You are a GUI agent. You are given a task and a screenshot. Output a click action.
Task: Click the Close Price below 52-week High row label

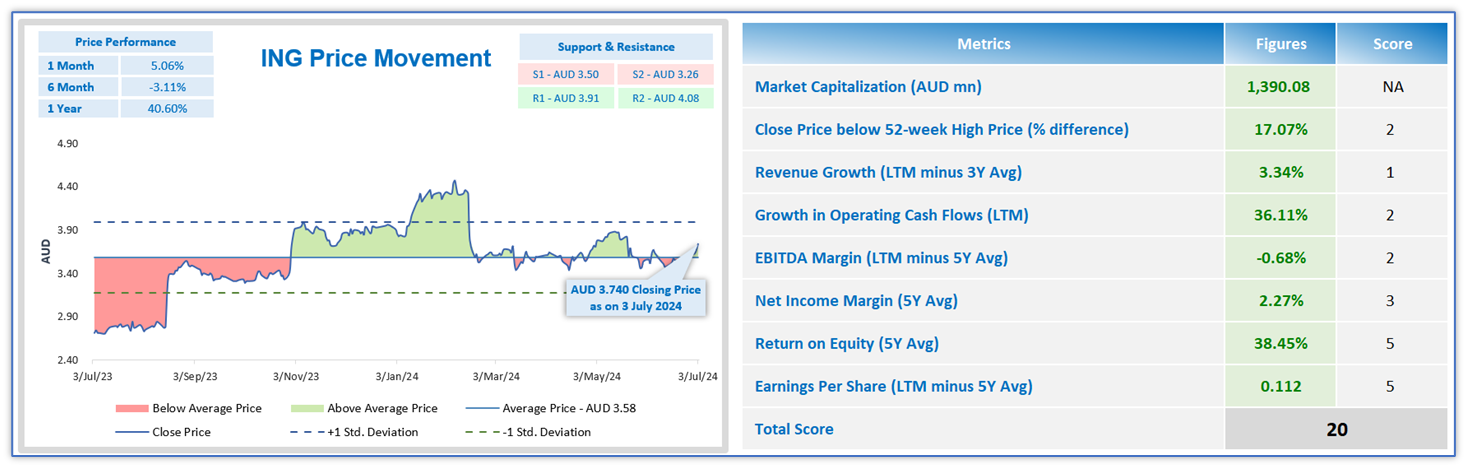[941, 129]
